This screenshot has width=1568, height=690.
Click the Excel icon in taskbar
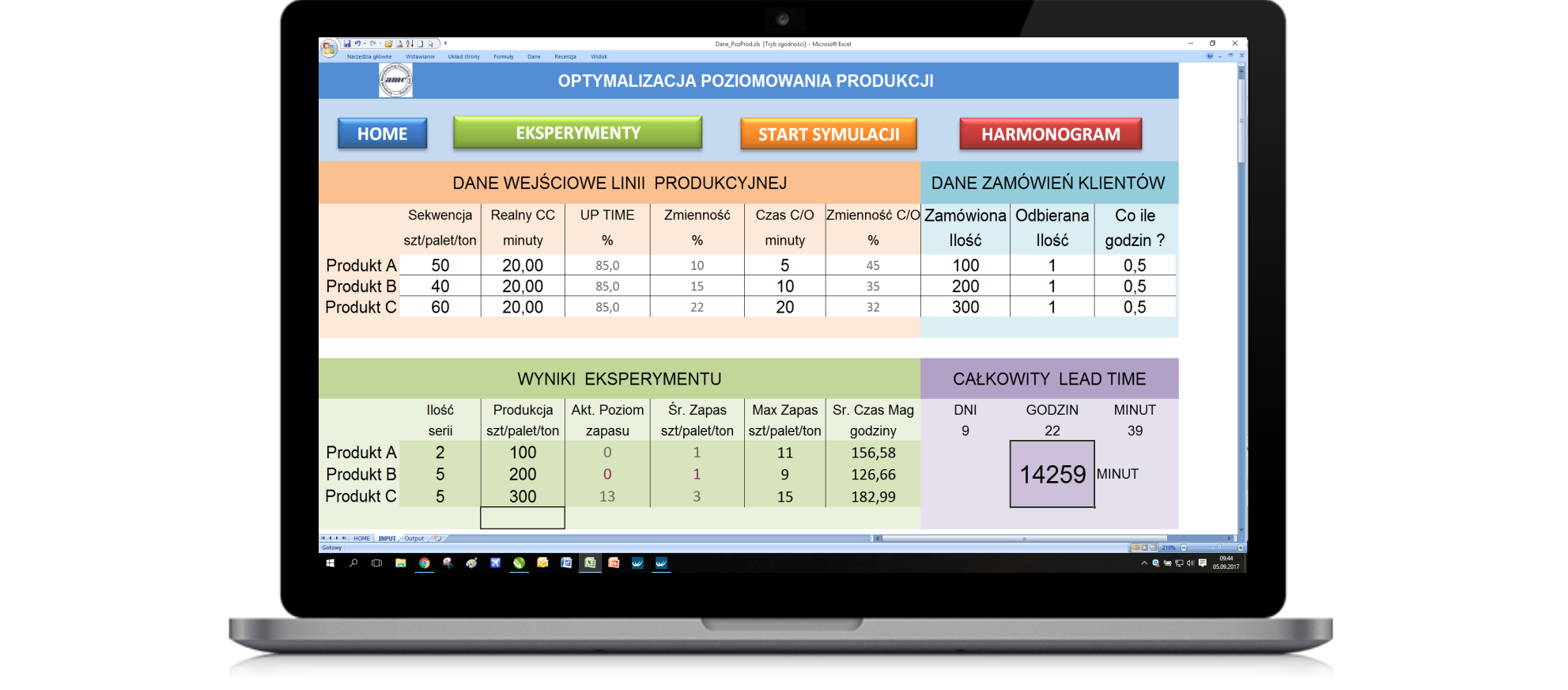point(590,563)
